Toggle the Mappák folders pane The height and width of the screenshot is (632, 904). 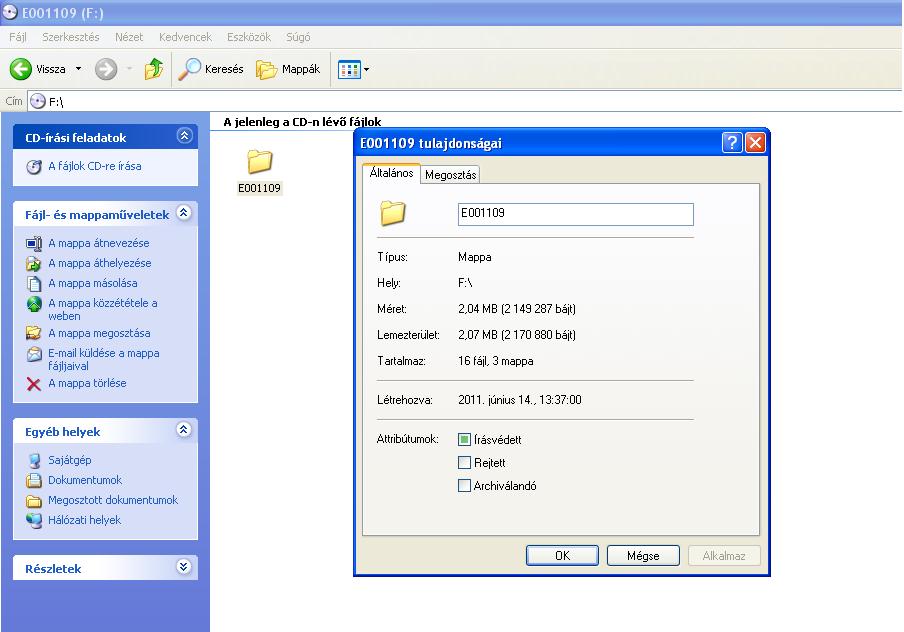pos(288,69)
